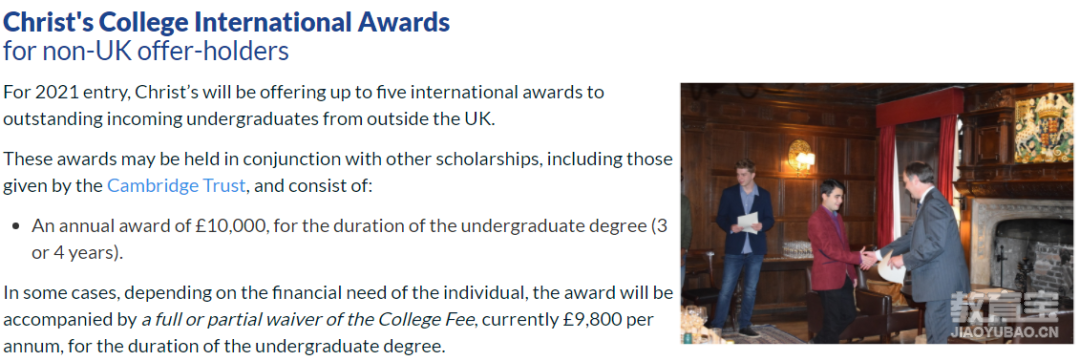
Task: Click the coat of arms in photo
Action: [1045, 127]
